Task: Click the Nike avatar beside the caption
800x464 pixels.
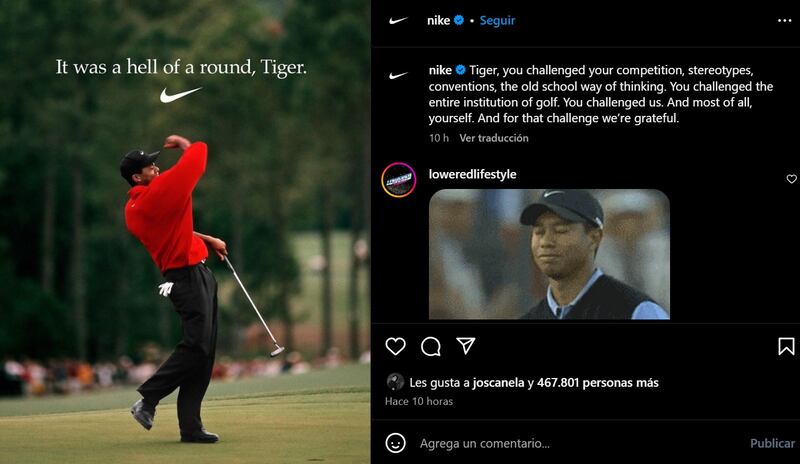Action: pos(398,76)
